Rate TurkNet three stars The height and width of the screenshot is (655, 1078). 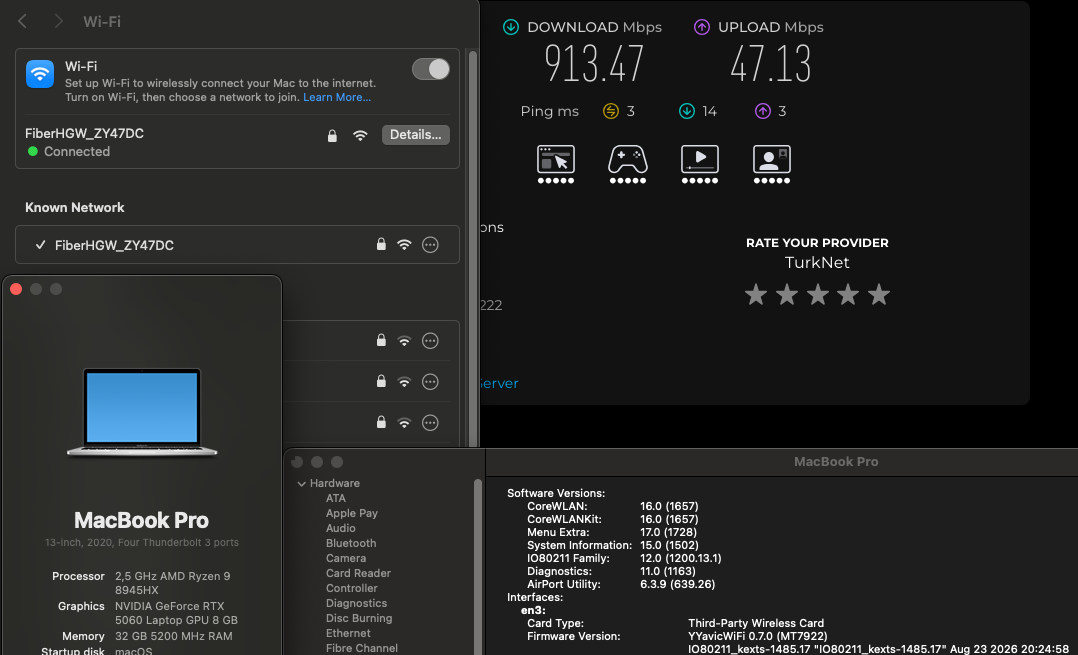[x=817, y=295]
